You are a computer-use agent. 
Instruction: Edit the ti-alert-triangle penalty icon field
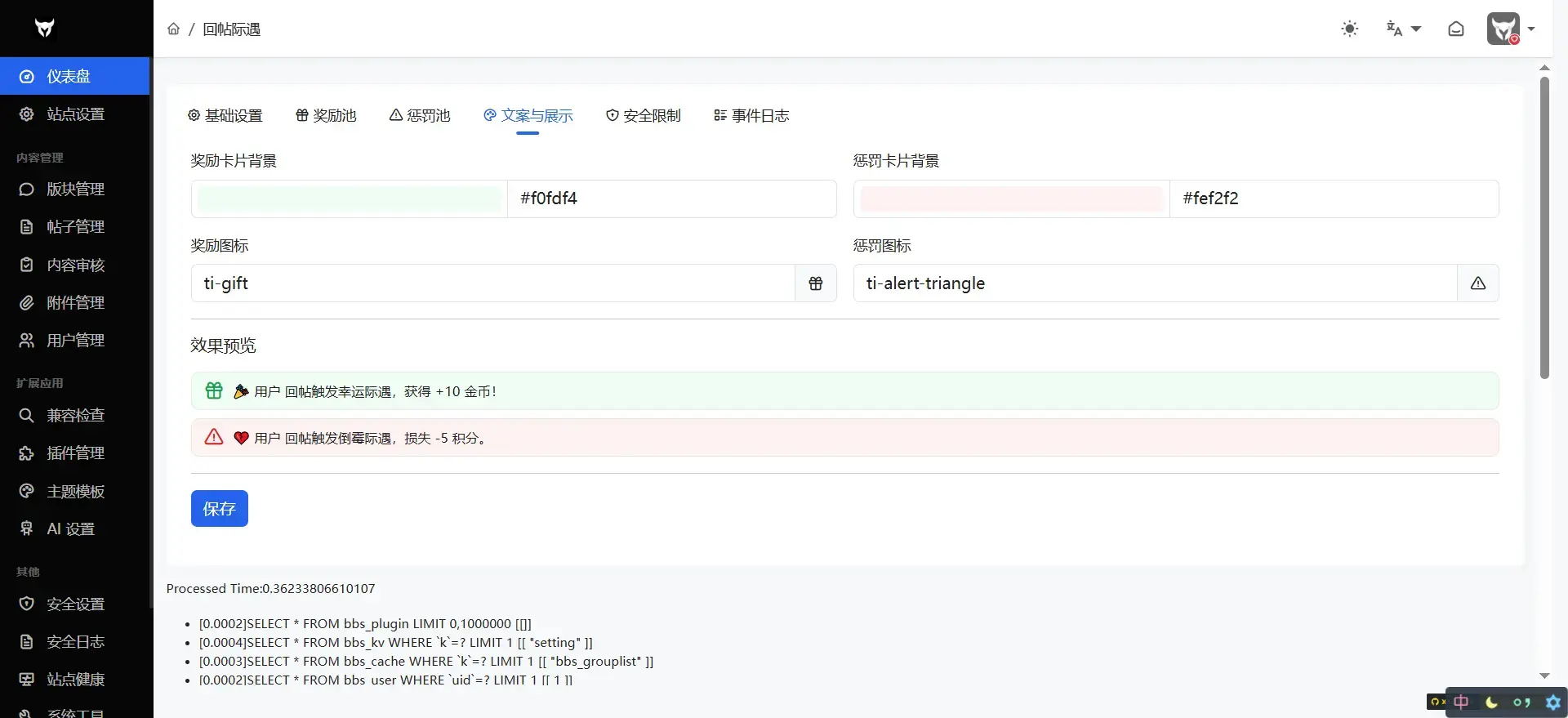(x=1156, y=283)
